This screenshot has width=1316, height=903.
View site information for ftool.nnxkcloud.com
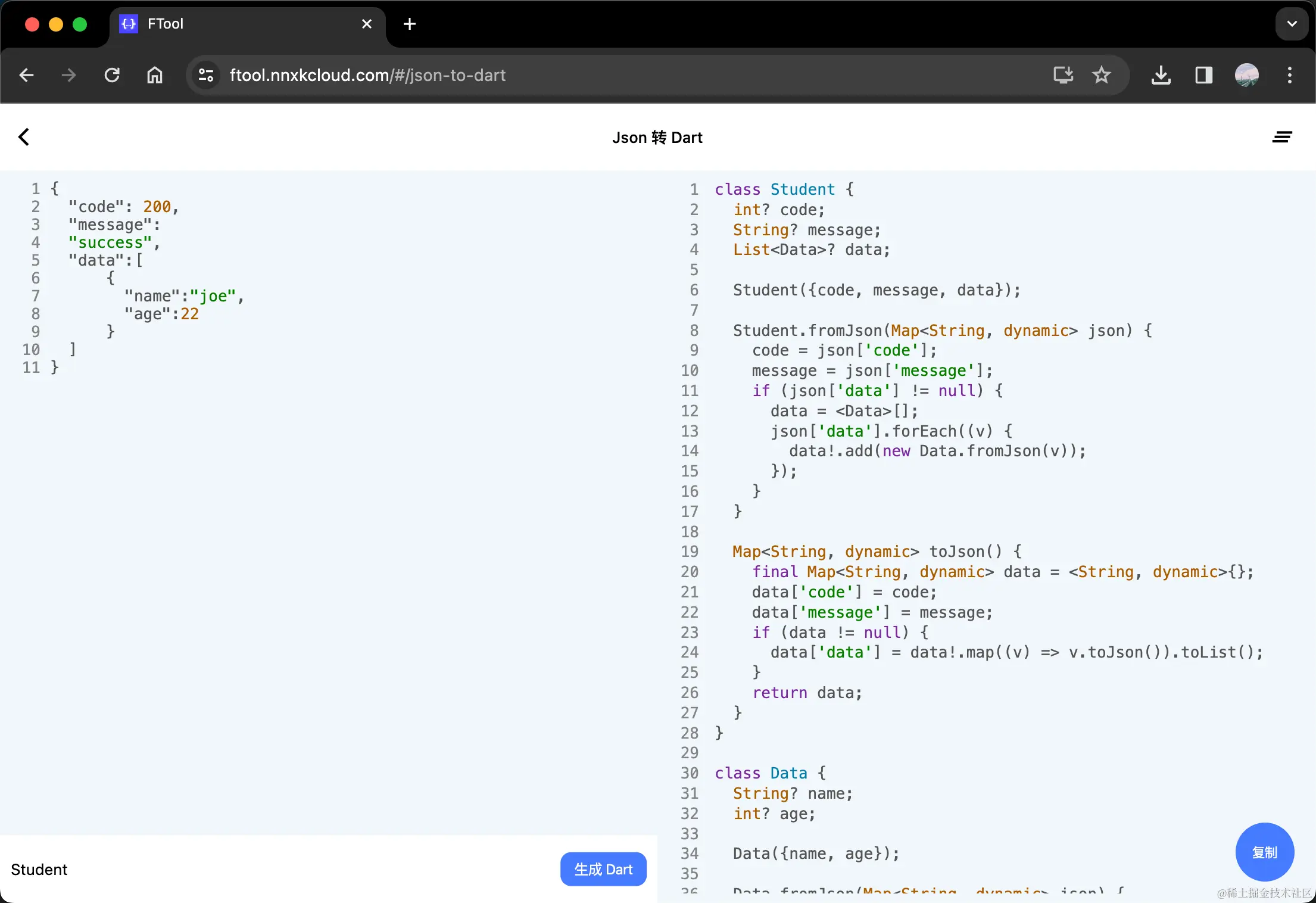(205, 75)
